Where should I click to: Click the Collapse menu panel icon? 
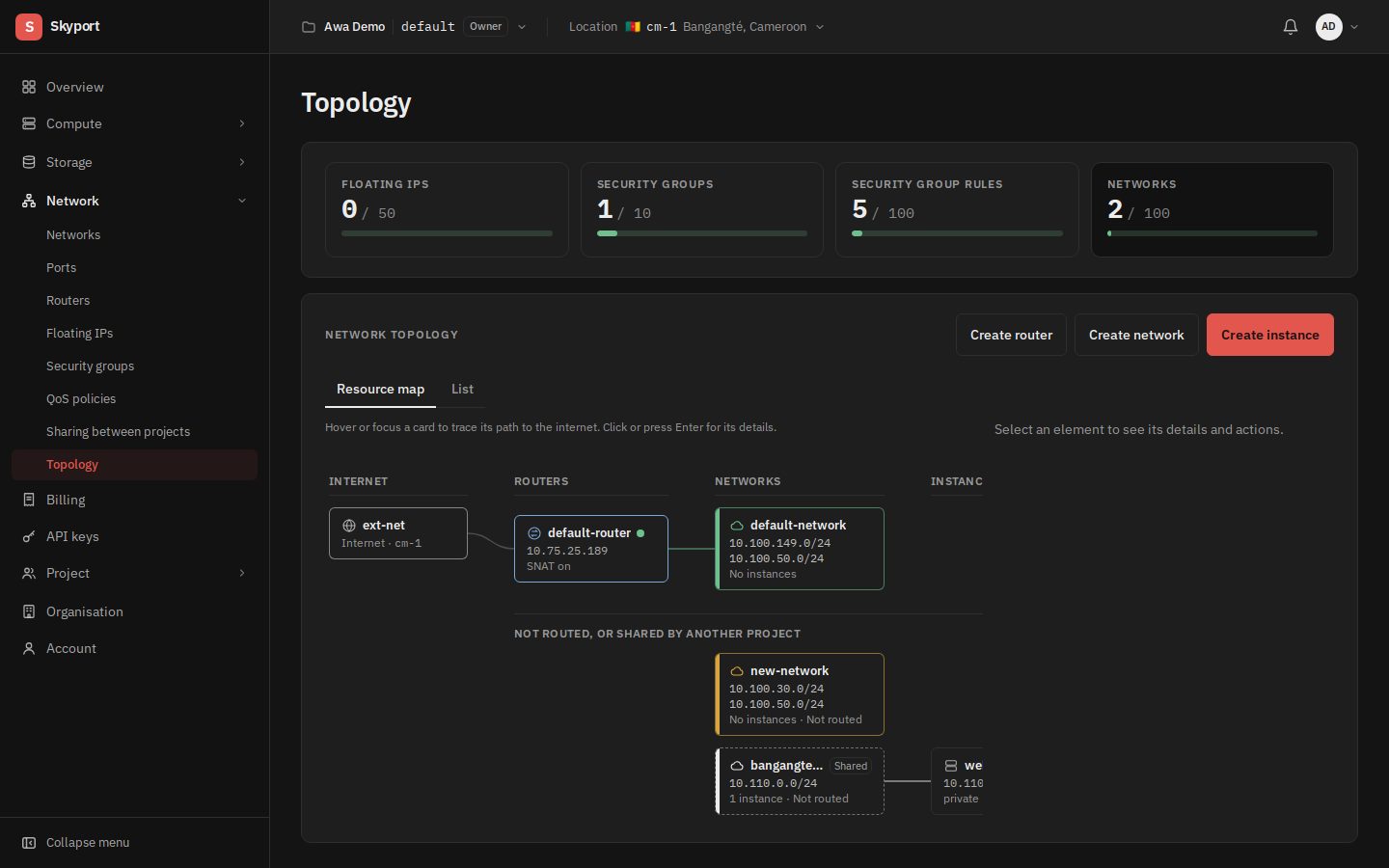[x=29, y=842]
